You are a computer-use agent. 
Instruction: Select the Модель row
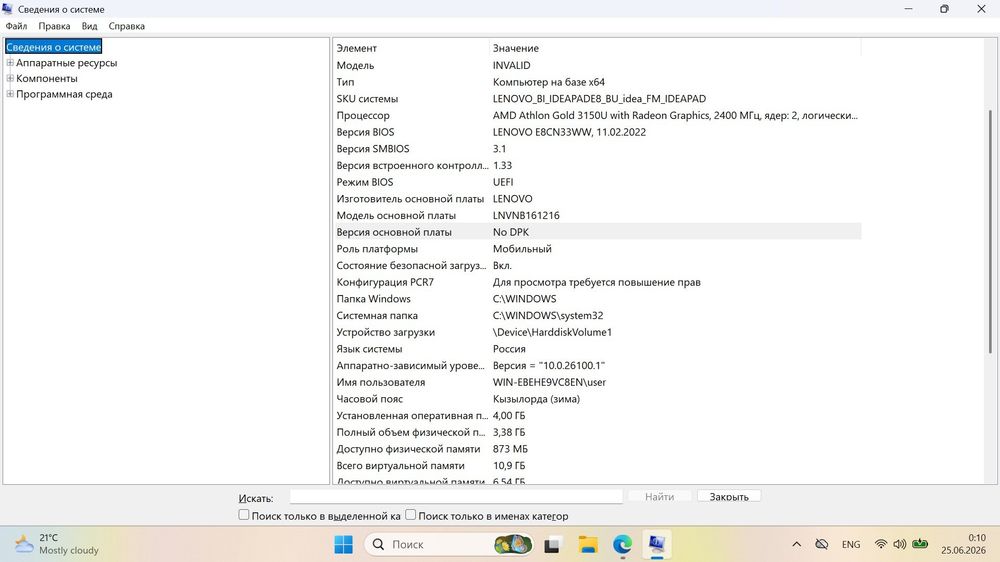coord(598,65)
